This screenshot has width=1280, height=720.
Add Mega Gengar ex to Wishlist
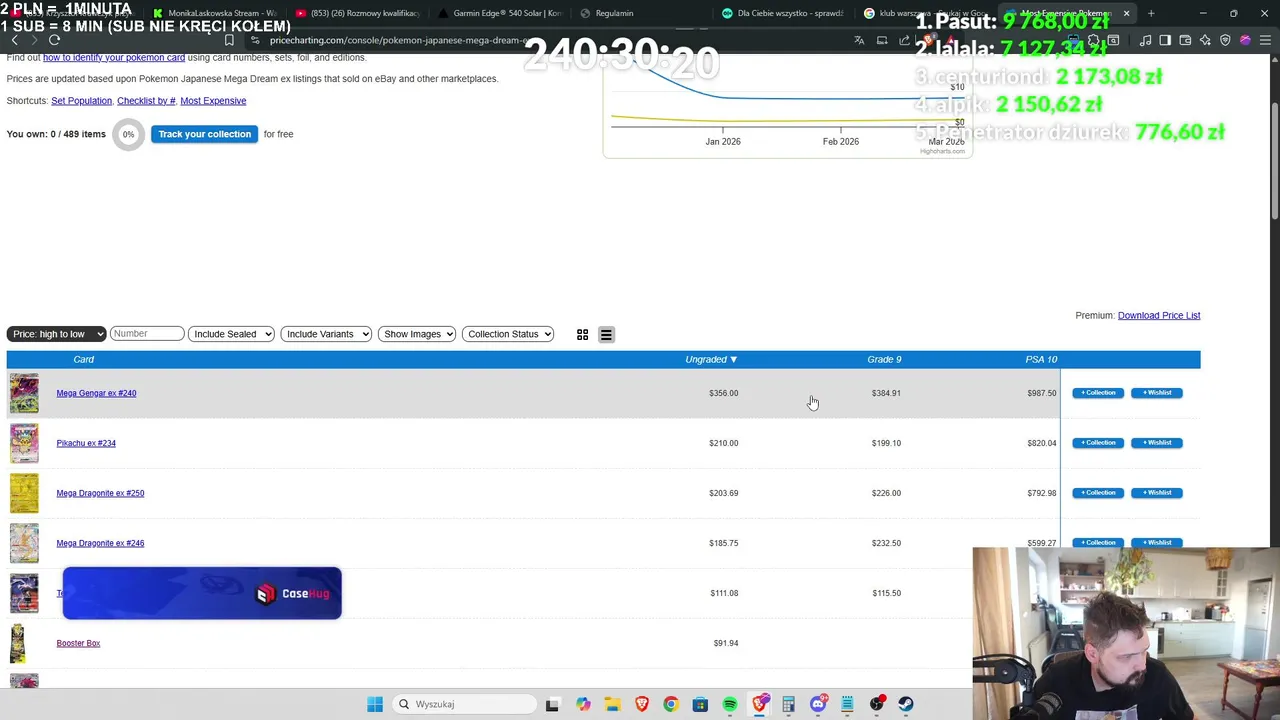pos(1157,393)
